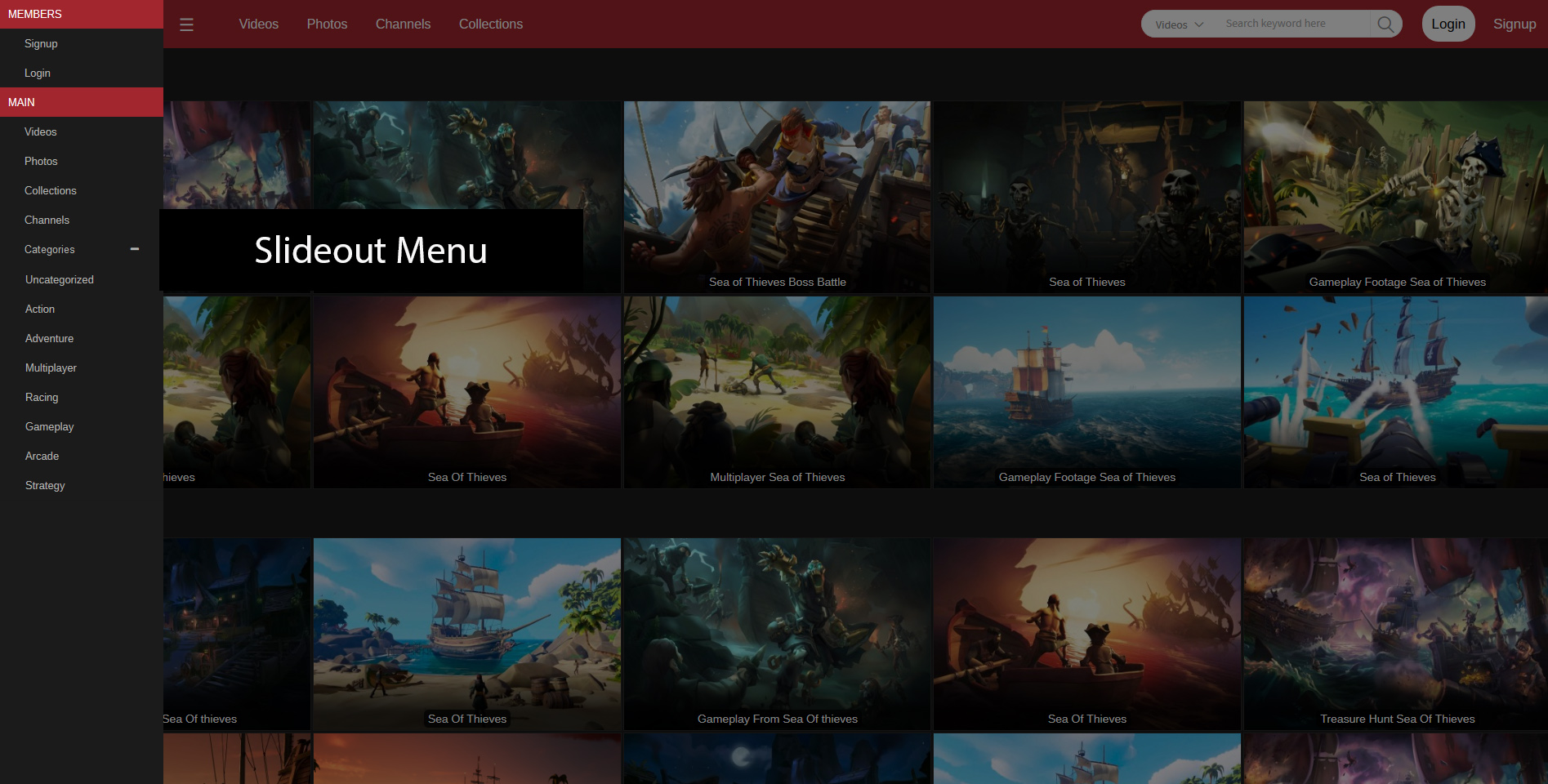The image size is (1548, 784).
Task: Open Treasure Hunt Sea Of Thieves thumbnail
Action: pyautogui.click(x=1396, y=634)
